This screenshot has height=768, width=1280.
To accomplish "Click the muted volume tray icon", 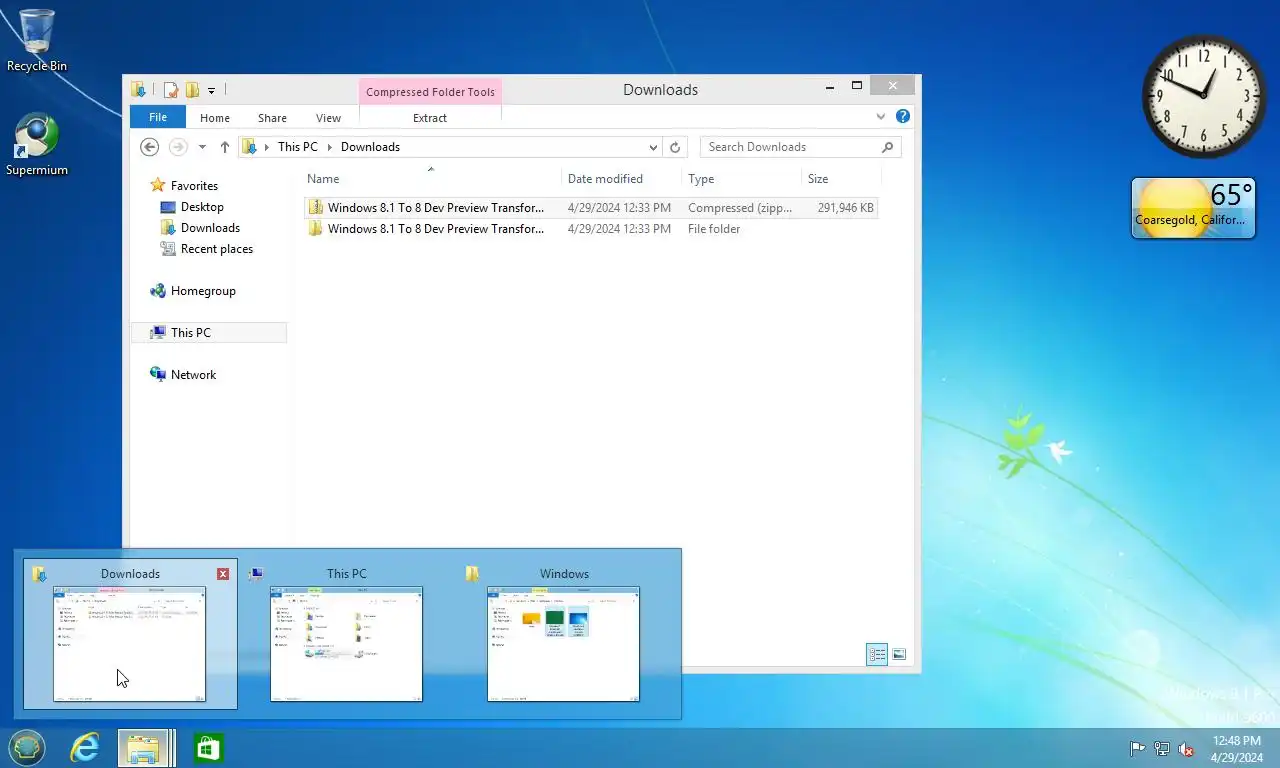I will [1186, 748].
